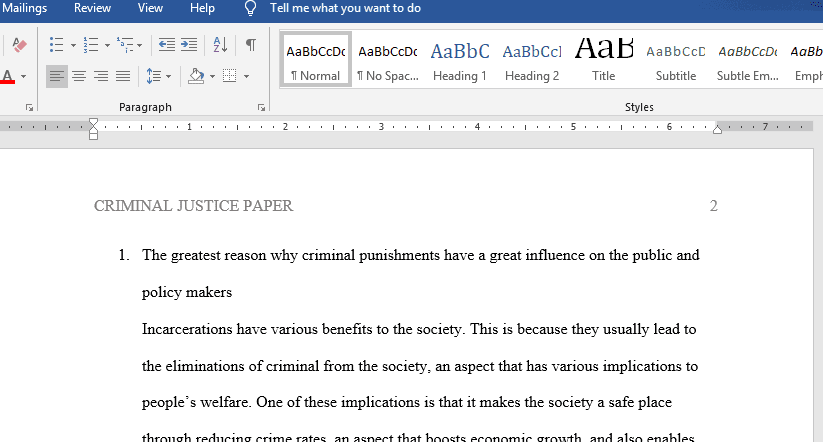823x442 pixels.
Task: Click the line starting 'Incarcerations have various benefits'
Action: coord(419,329)
